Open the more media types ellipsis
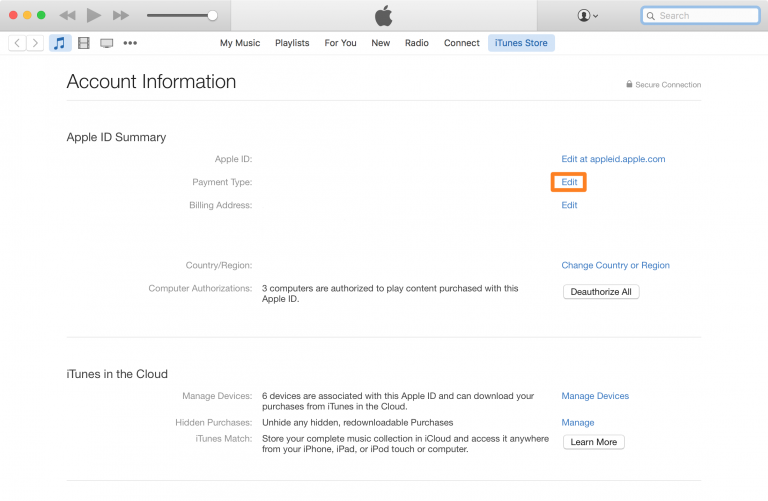The image size is (768, 501). click(x=130, y=43)
